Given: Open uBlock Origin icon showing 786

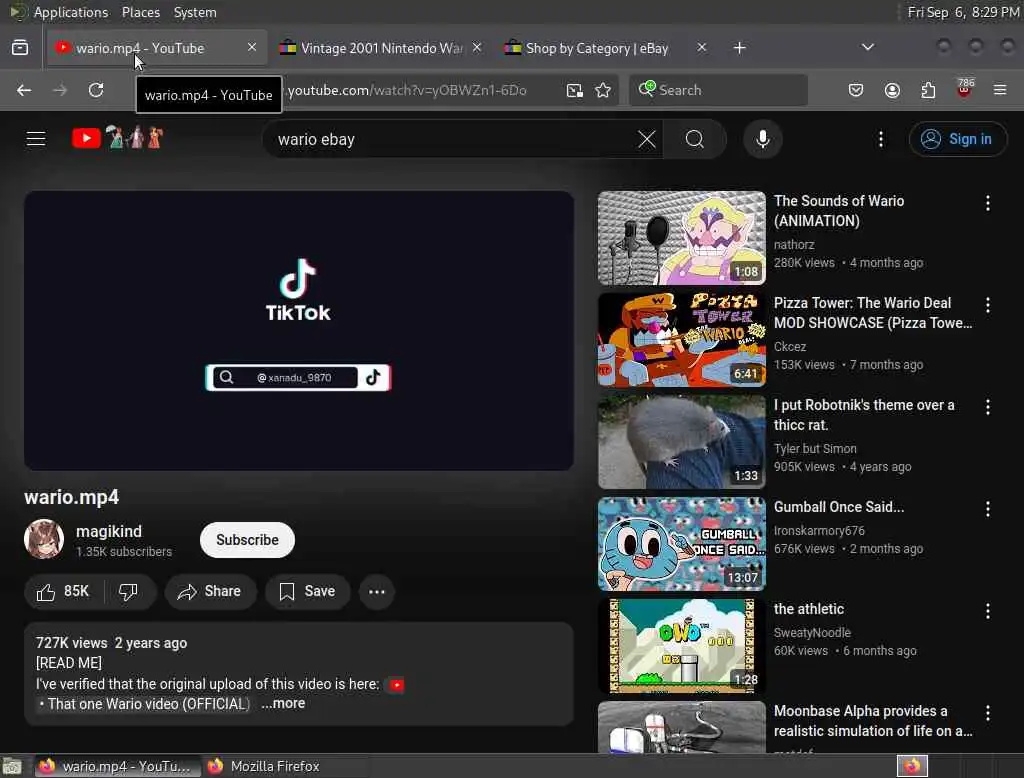Looking at the screenshot, I should pos(964,88).
